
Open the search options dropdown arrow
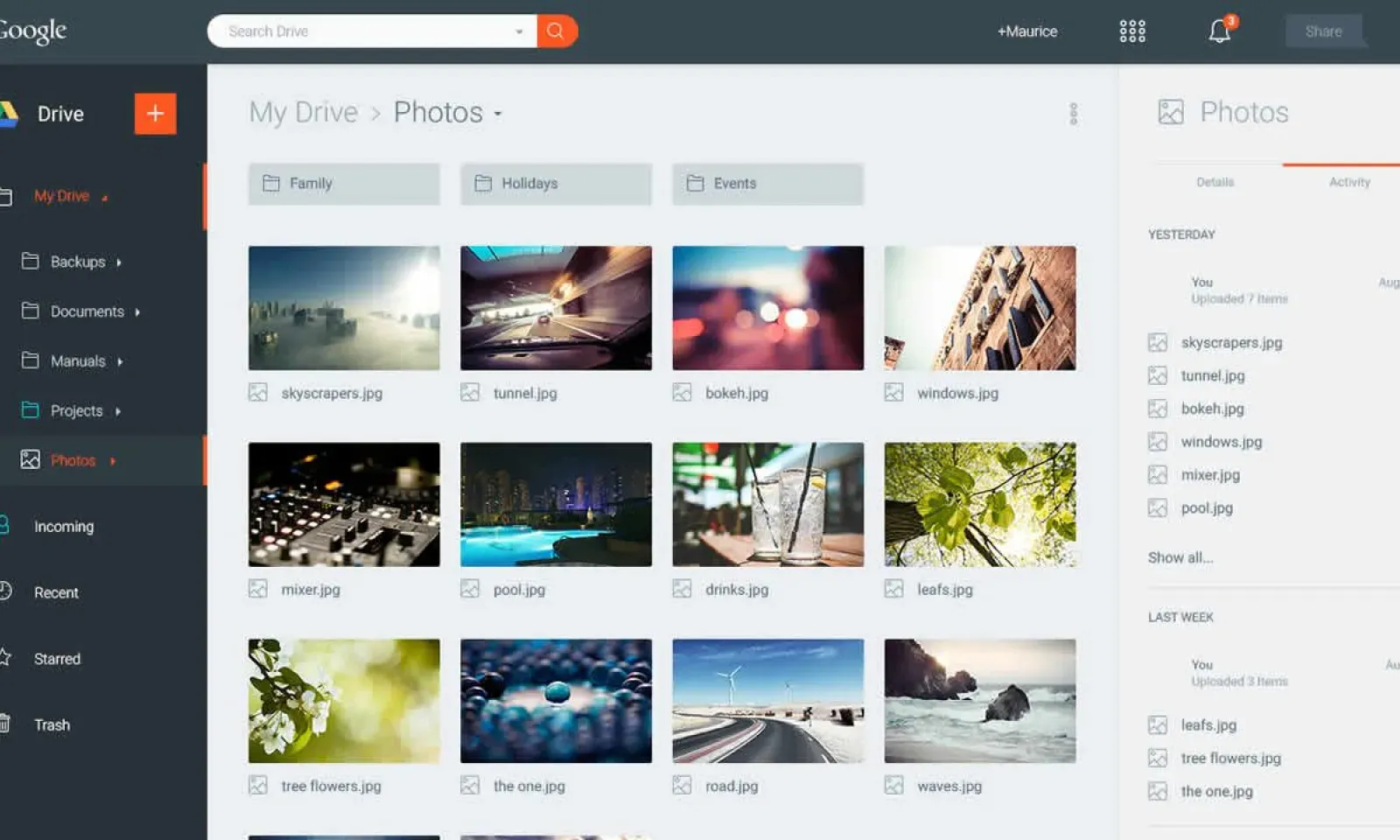tap(519, 31)
